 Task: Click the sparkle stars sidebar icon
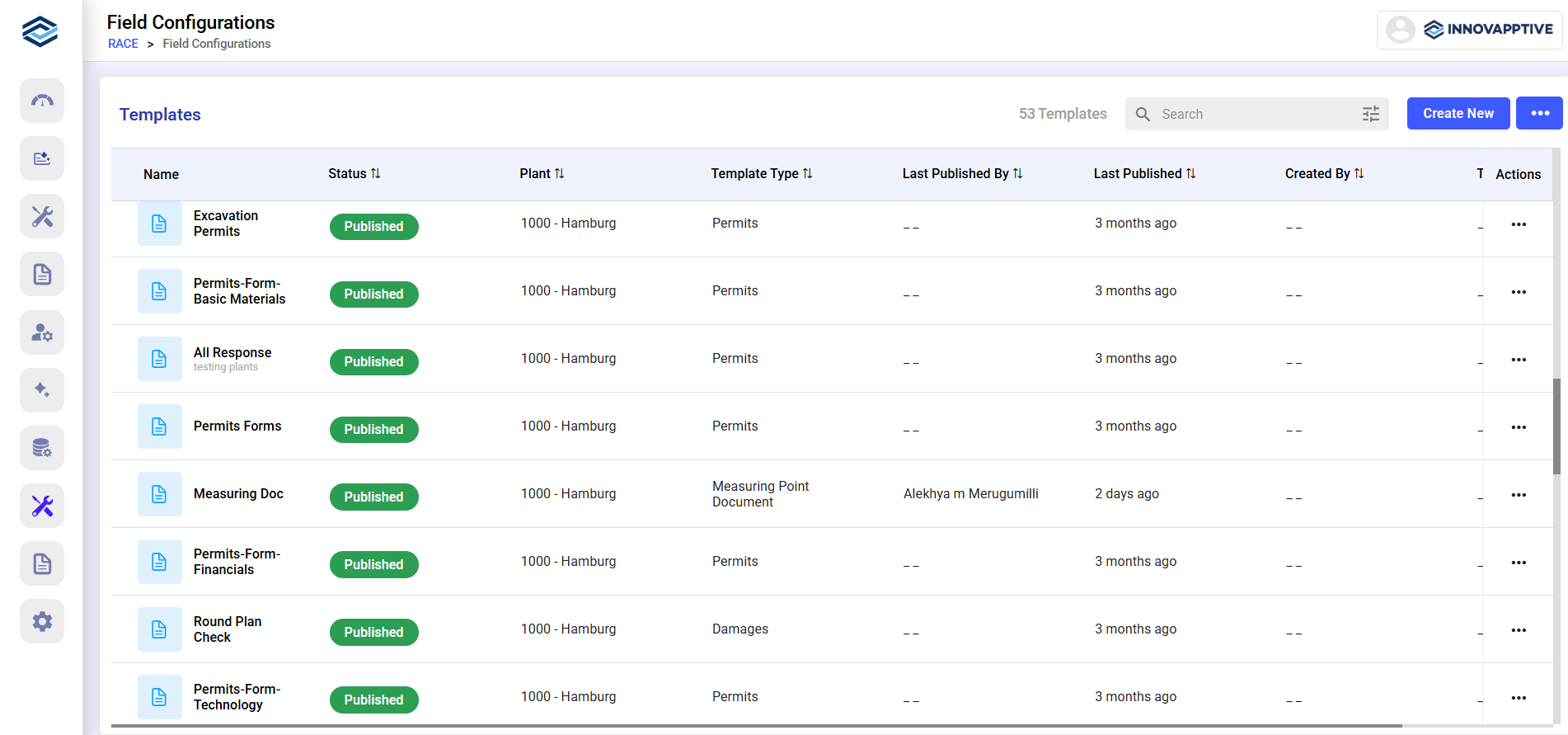click(42, 390)
